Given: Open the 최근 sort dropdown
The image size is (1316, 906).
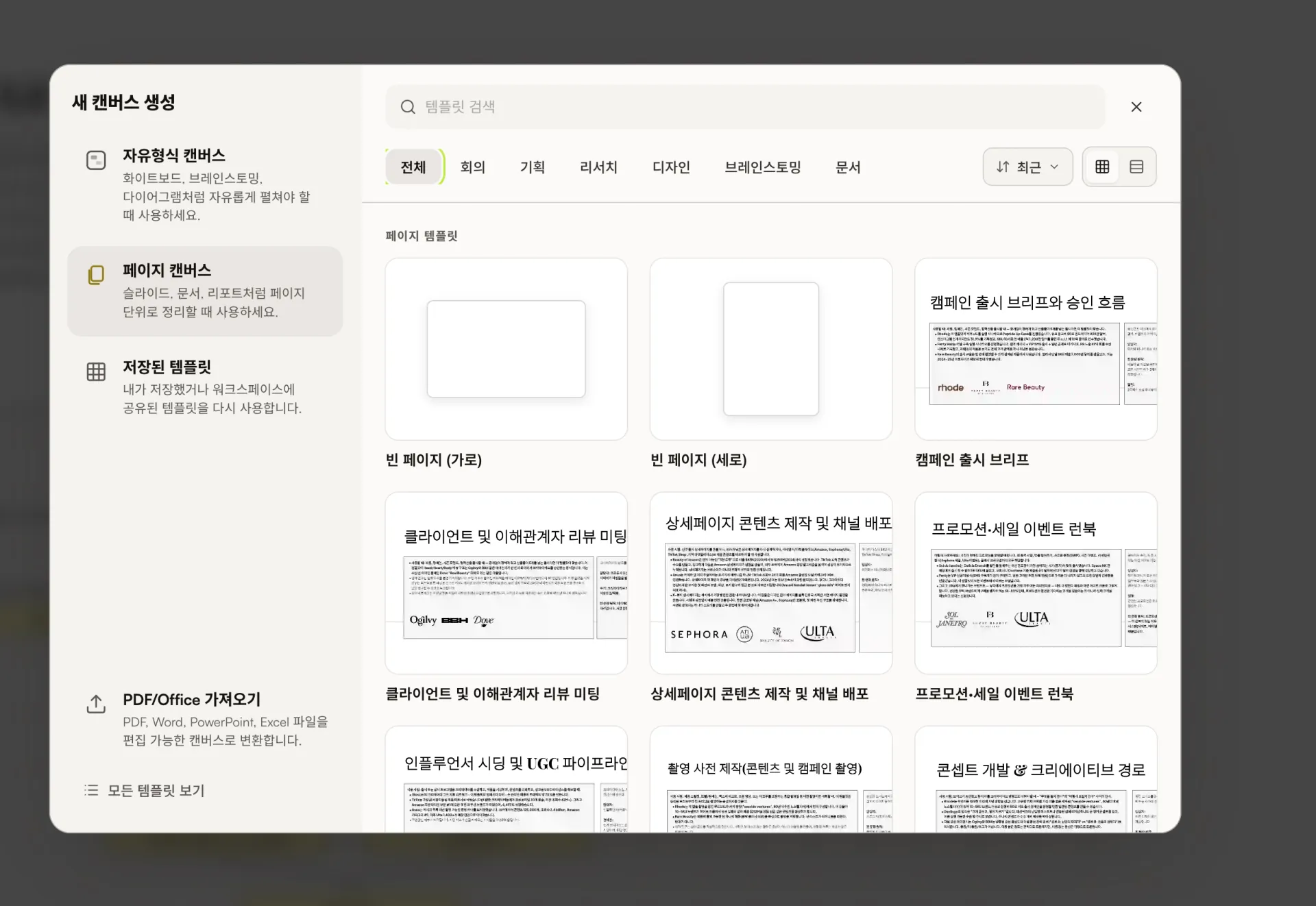Looking at the screenshot, I should point(1027,167).
